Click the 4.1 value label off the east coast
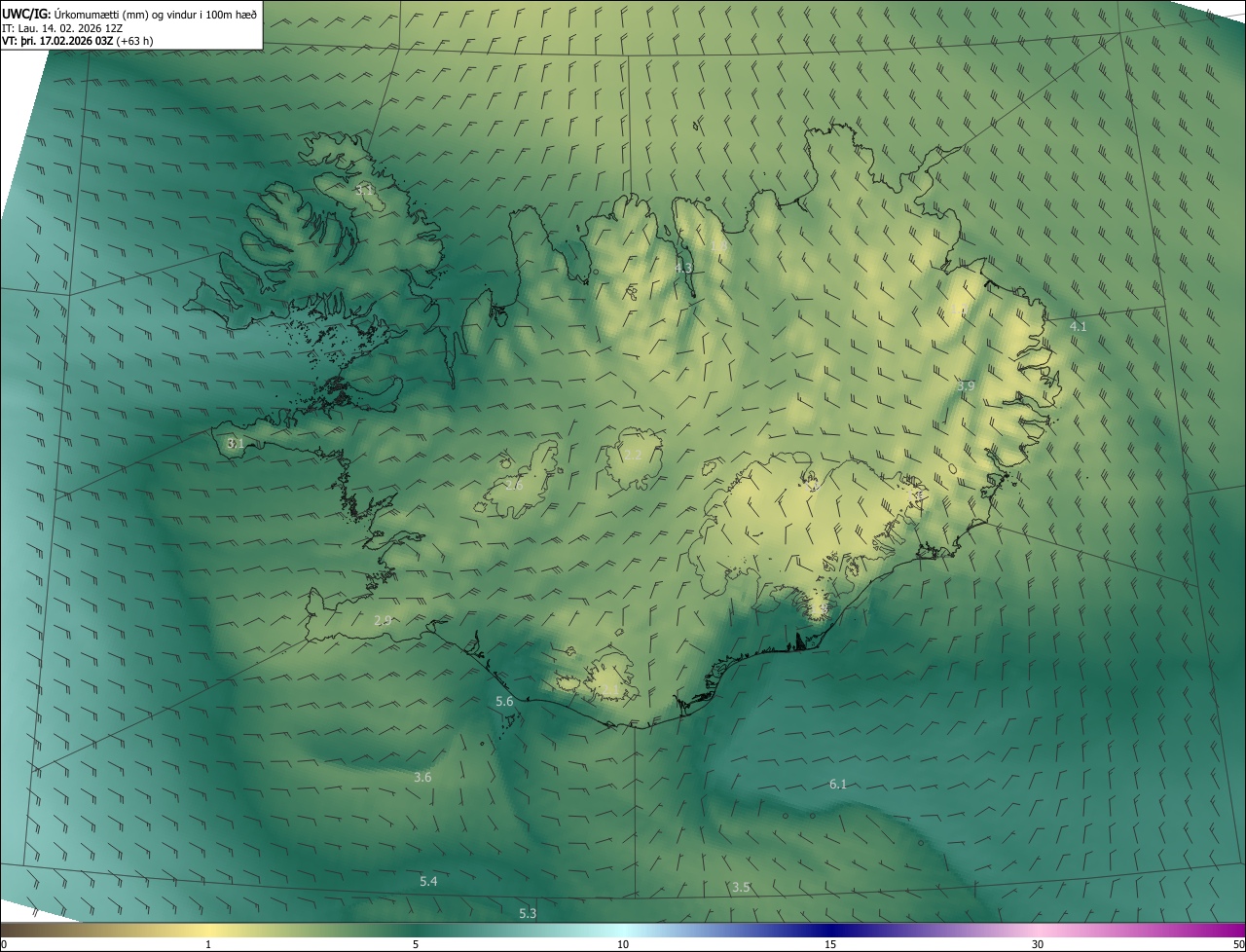 [1078, 326]
